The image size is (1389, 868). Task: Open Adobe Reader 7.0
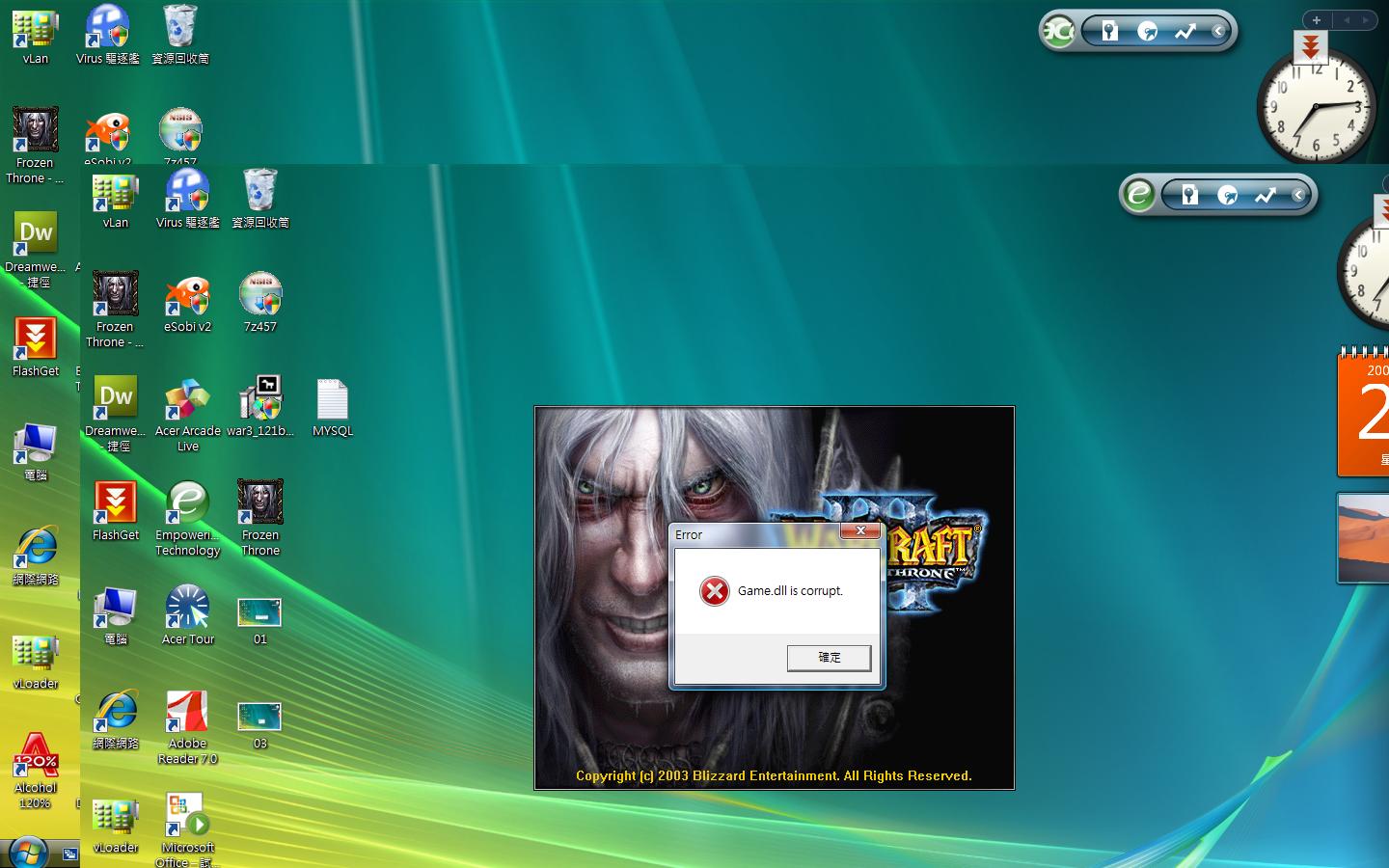click(187, 712)
